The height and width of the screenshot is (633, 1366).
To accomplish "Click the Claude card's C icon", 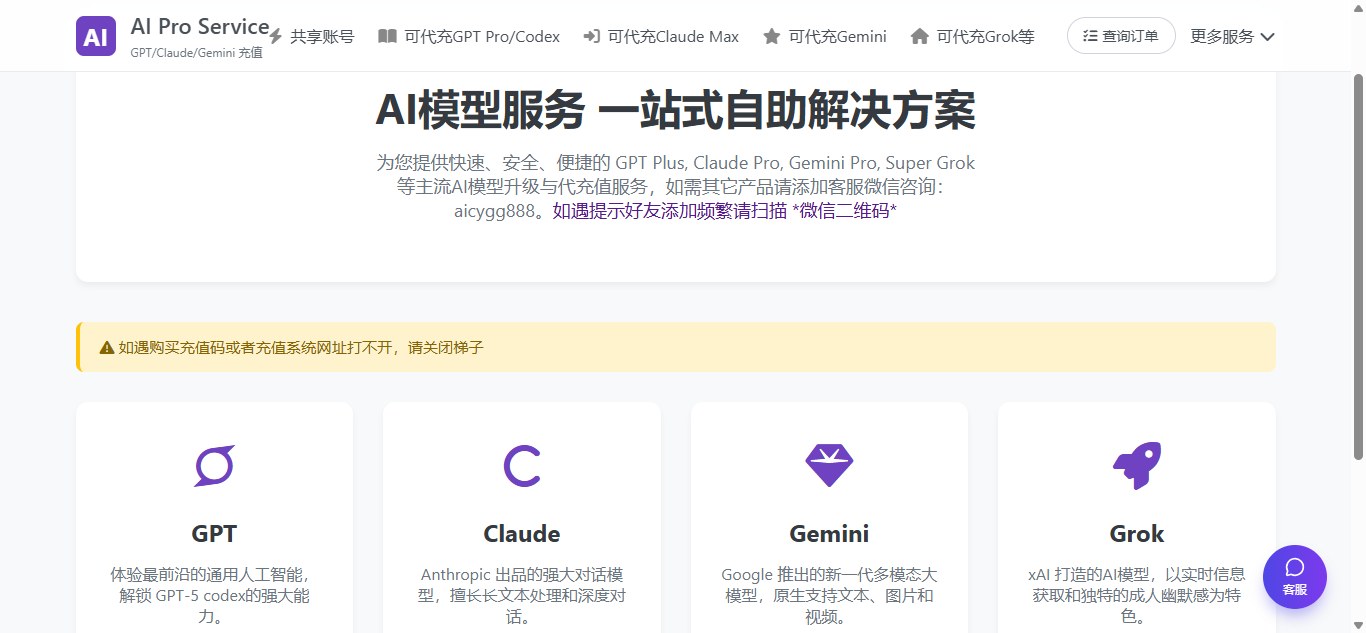I will click(x=521, y=465).
